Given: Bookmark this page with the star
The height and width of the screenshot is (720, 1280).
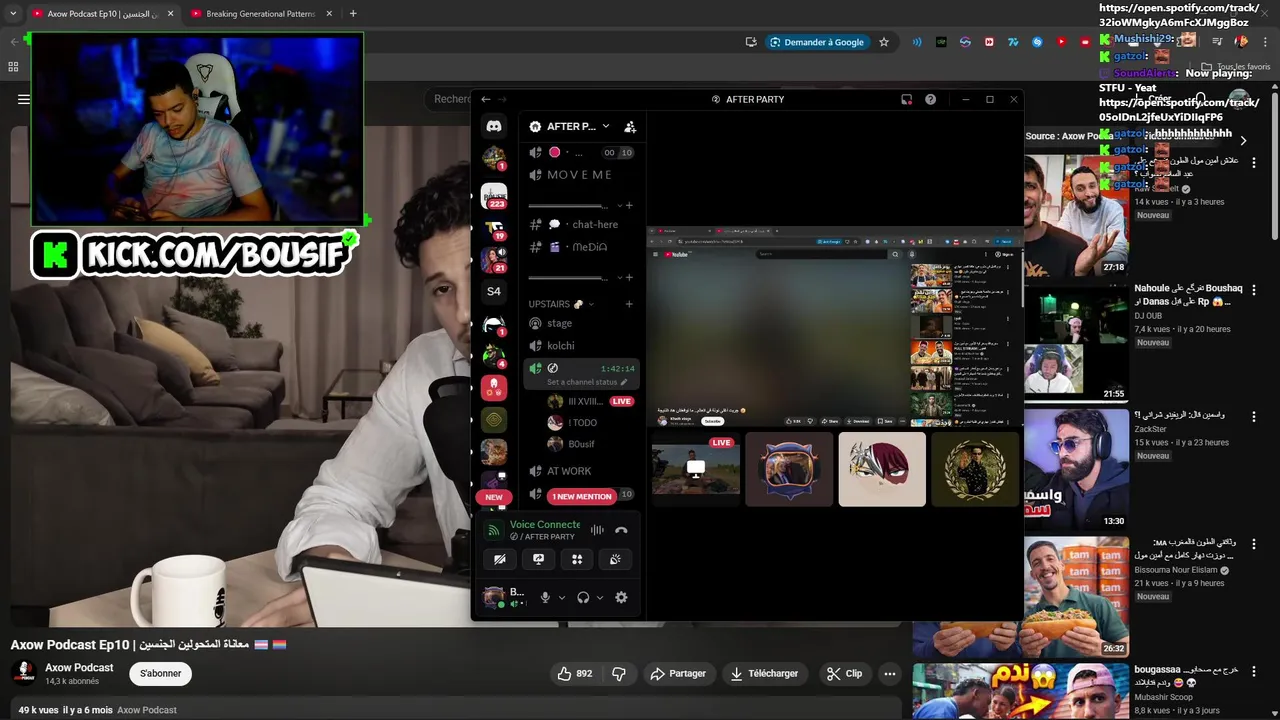Looking at the screenshot, I should point(884,42).
